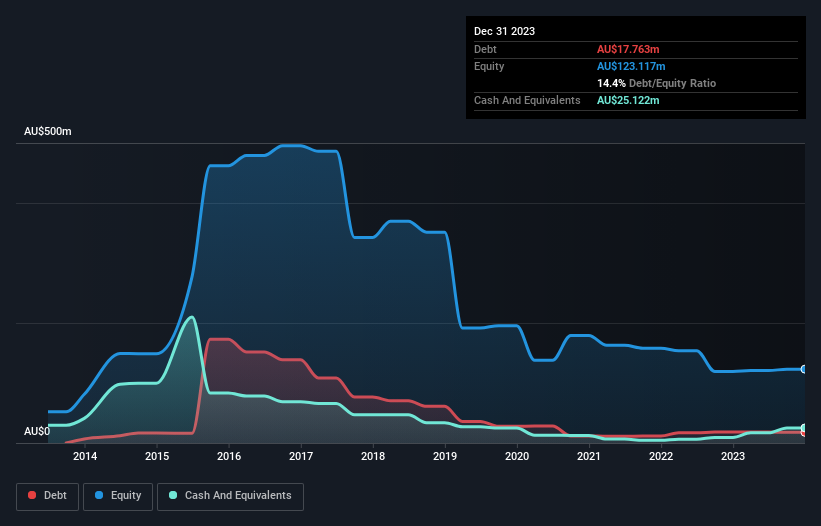Image resolution: width=821 pixels, height=526 pixels.
Task: Click the teal Cash And Equivalents legend dot
Action: (173, 495)
